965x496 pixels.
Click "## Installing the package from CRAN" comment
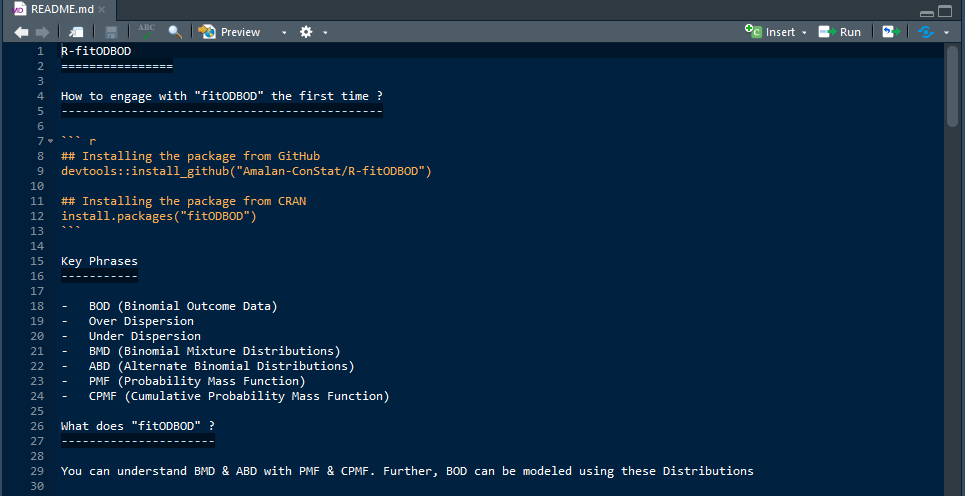(x=183, y=201)
